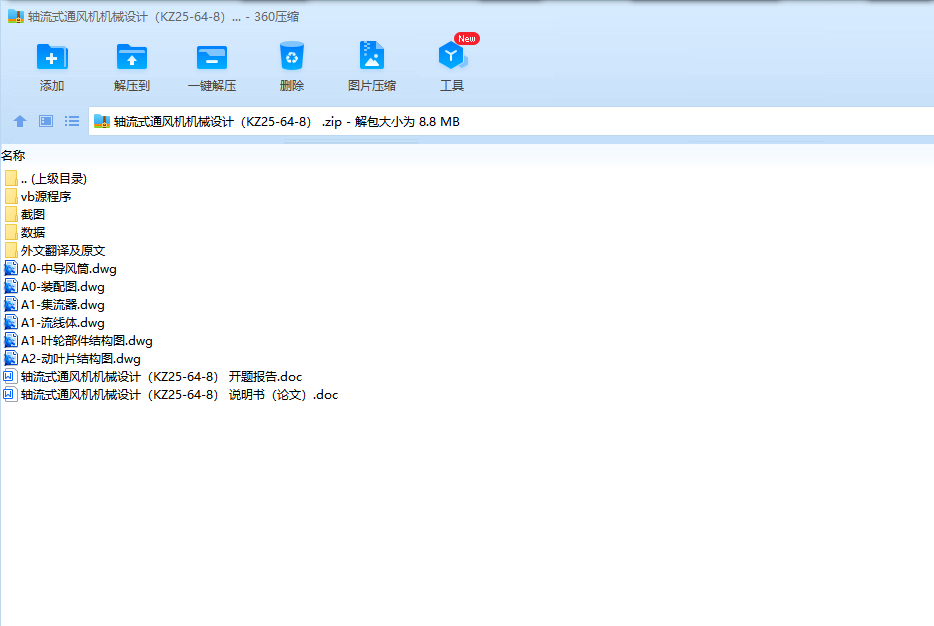Select file A0-中导风筒.dwg
This screenshot has width=934, height=626.
pyautogui.click(x=60, y=269)
